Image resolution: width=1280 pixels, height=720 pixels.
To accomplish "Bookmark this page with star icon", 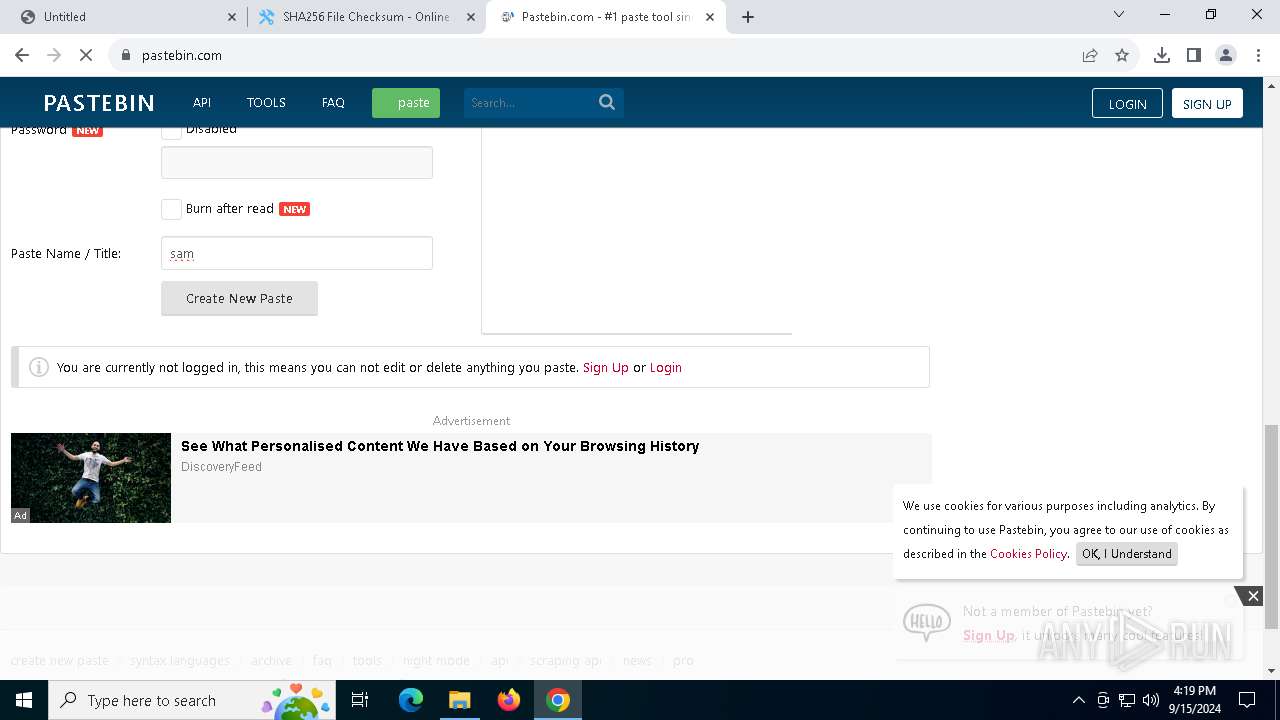I will click(1122, 55).
